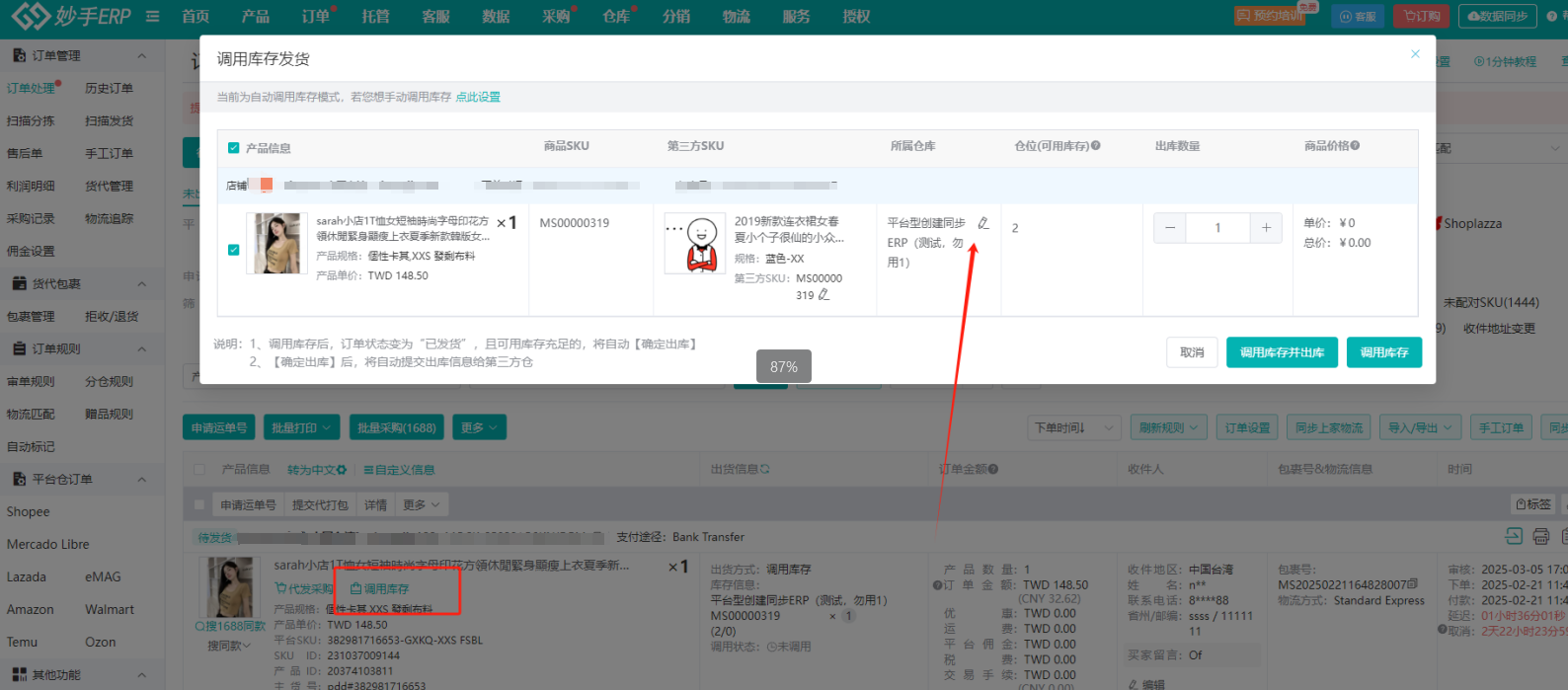Open the 导入/导出 dropdown
Viewport: 1568px width, 690px height.
(x=1420, y=427)
